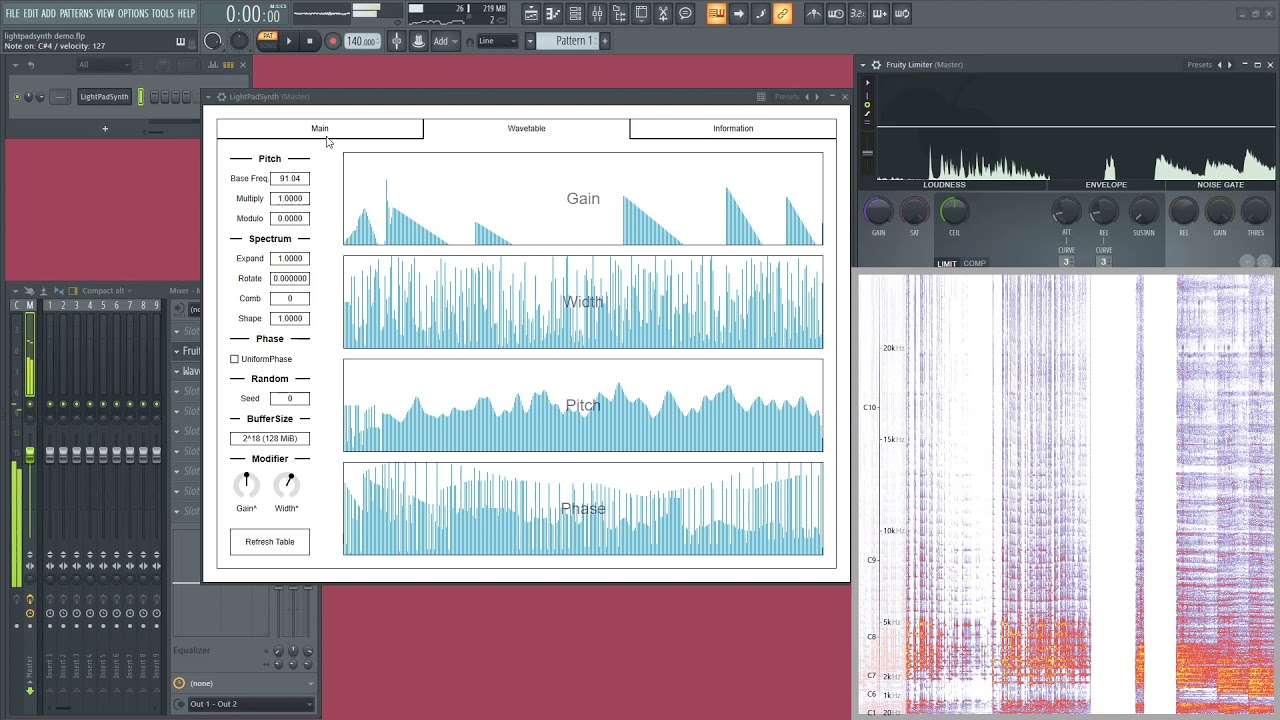1280x720 pixels.
Task: Click the Comb value field
Action: click(290, 298)
